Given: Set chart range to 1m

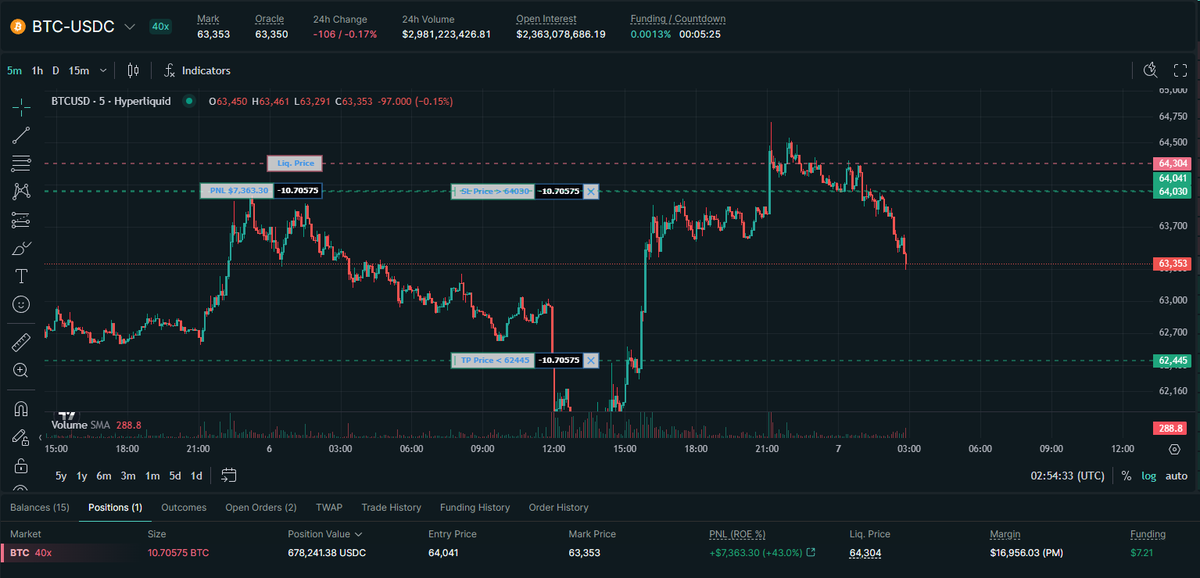Looking at the screenshot, I should (x=153, y=476).
